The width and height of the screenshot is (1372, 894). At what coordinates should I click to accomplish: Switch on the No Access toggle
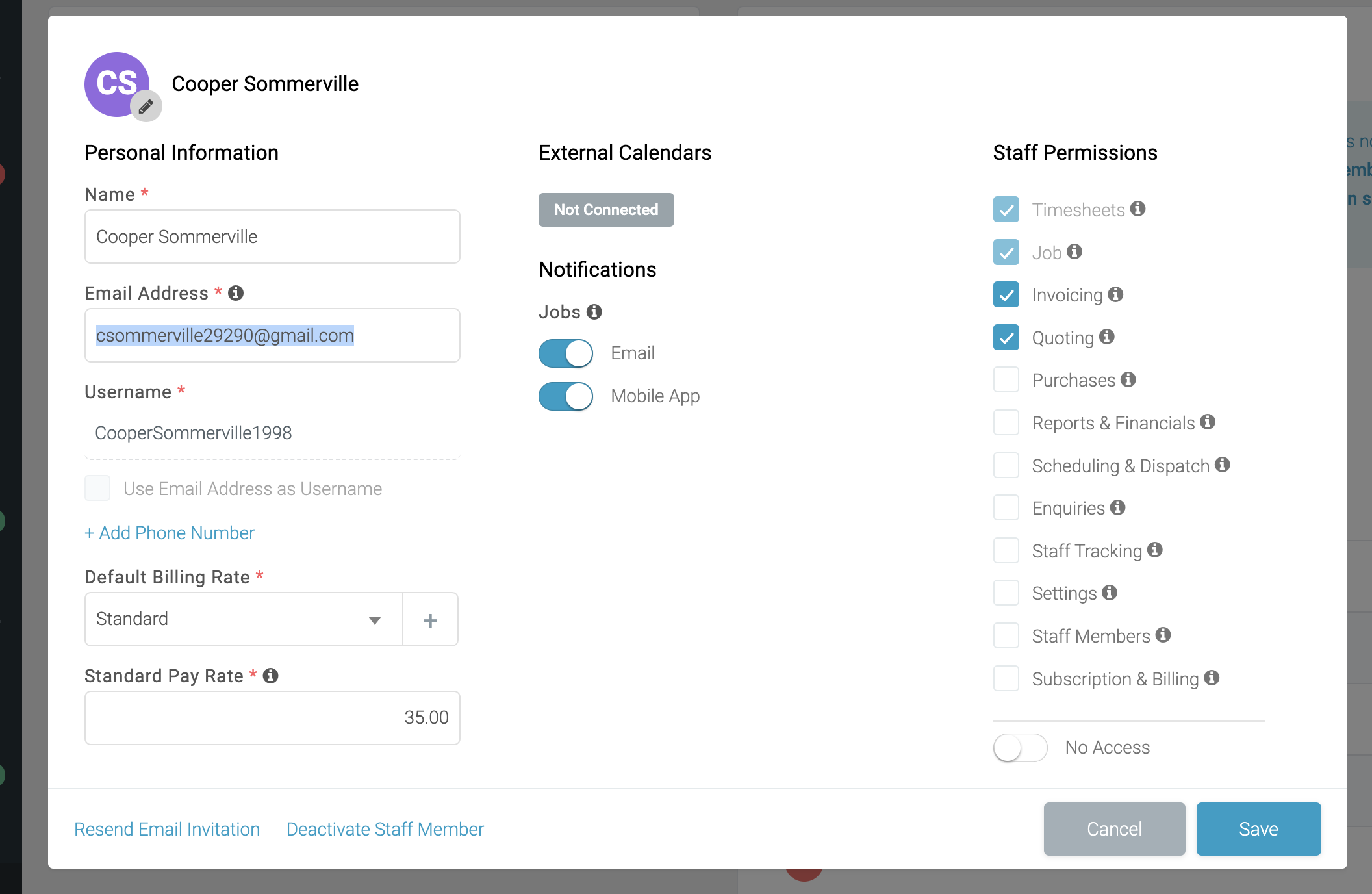click(x=1020, y=747)
